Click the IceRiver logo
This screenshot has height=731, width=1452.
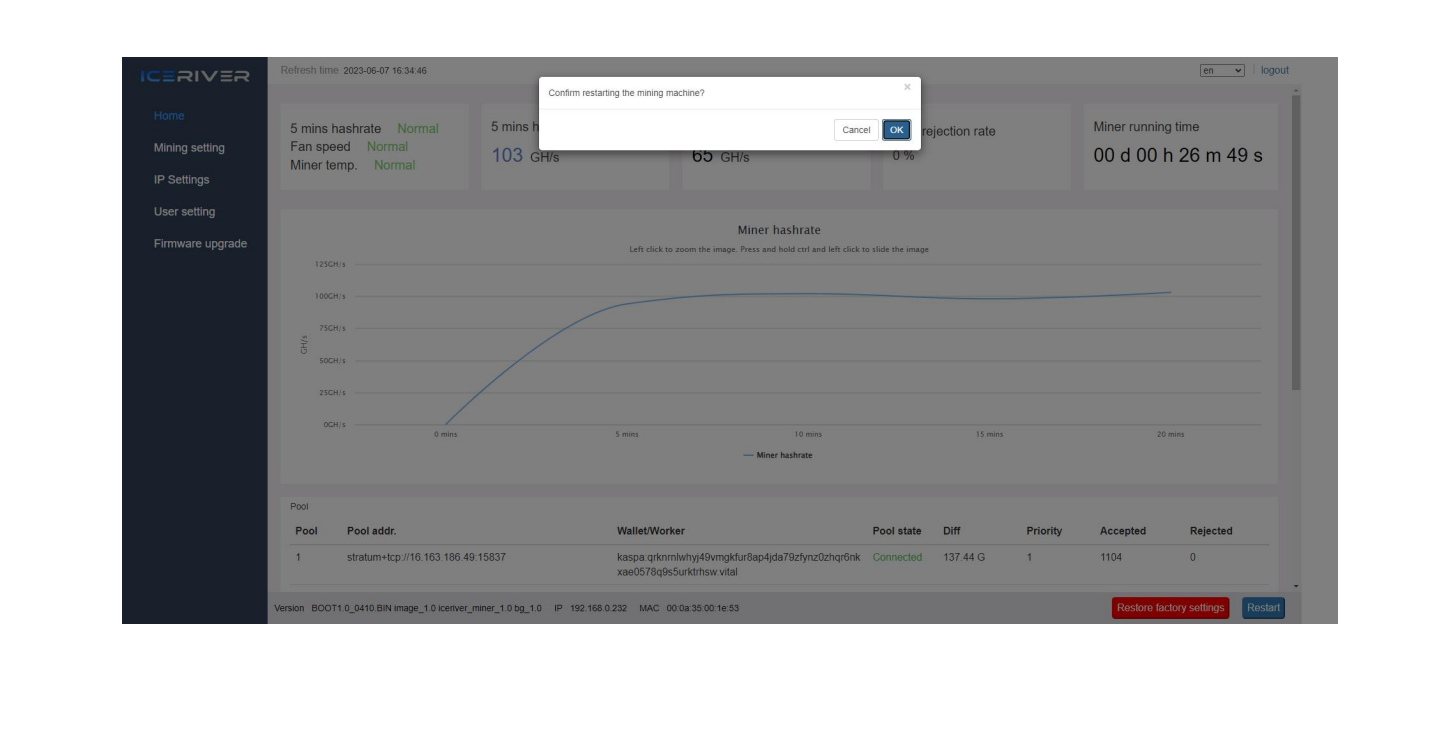point(195,77)
